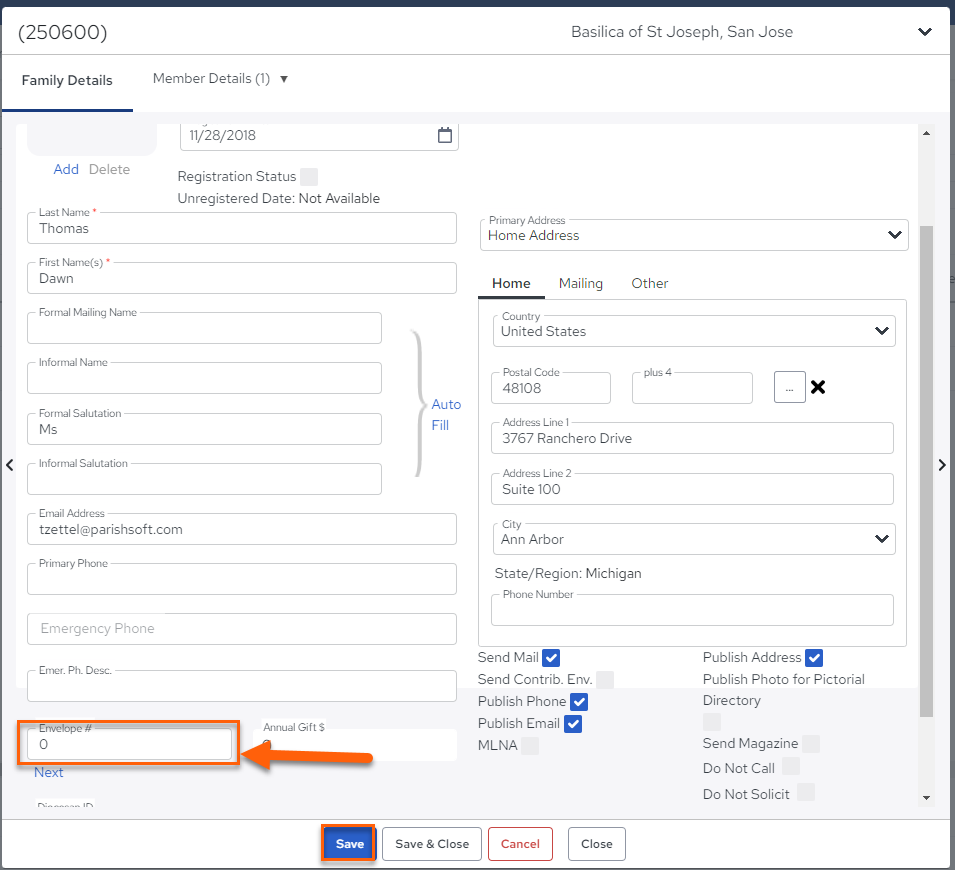This screenshot has width=955, height=870.
Task: Select the Mailing address tab
Action: click(x=581, y=283)
